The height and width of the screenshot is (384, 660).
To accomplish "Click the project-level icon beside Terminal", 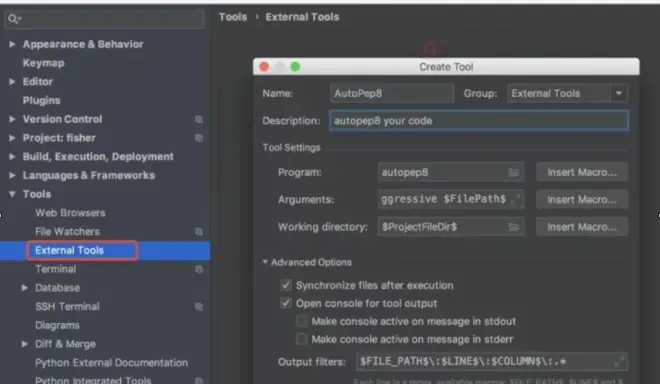I will coord(199,269).
